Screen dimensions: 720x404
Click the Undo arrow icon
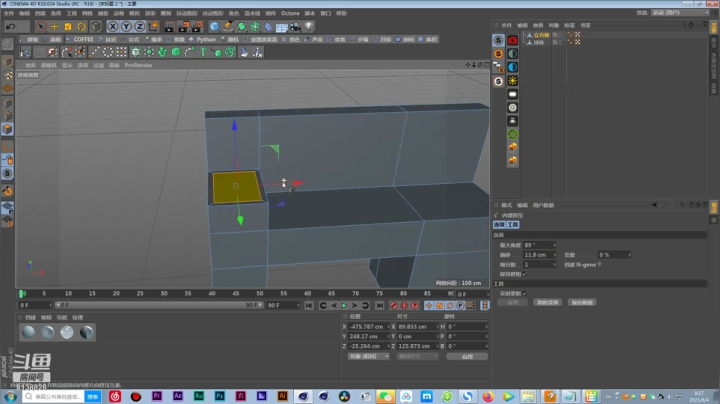pyautogui.click(x=11, y=27)
